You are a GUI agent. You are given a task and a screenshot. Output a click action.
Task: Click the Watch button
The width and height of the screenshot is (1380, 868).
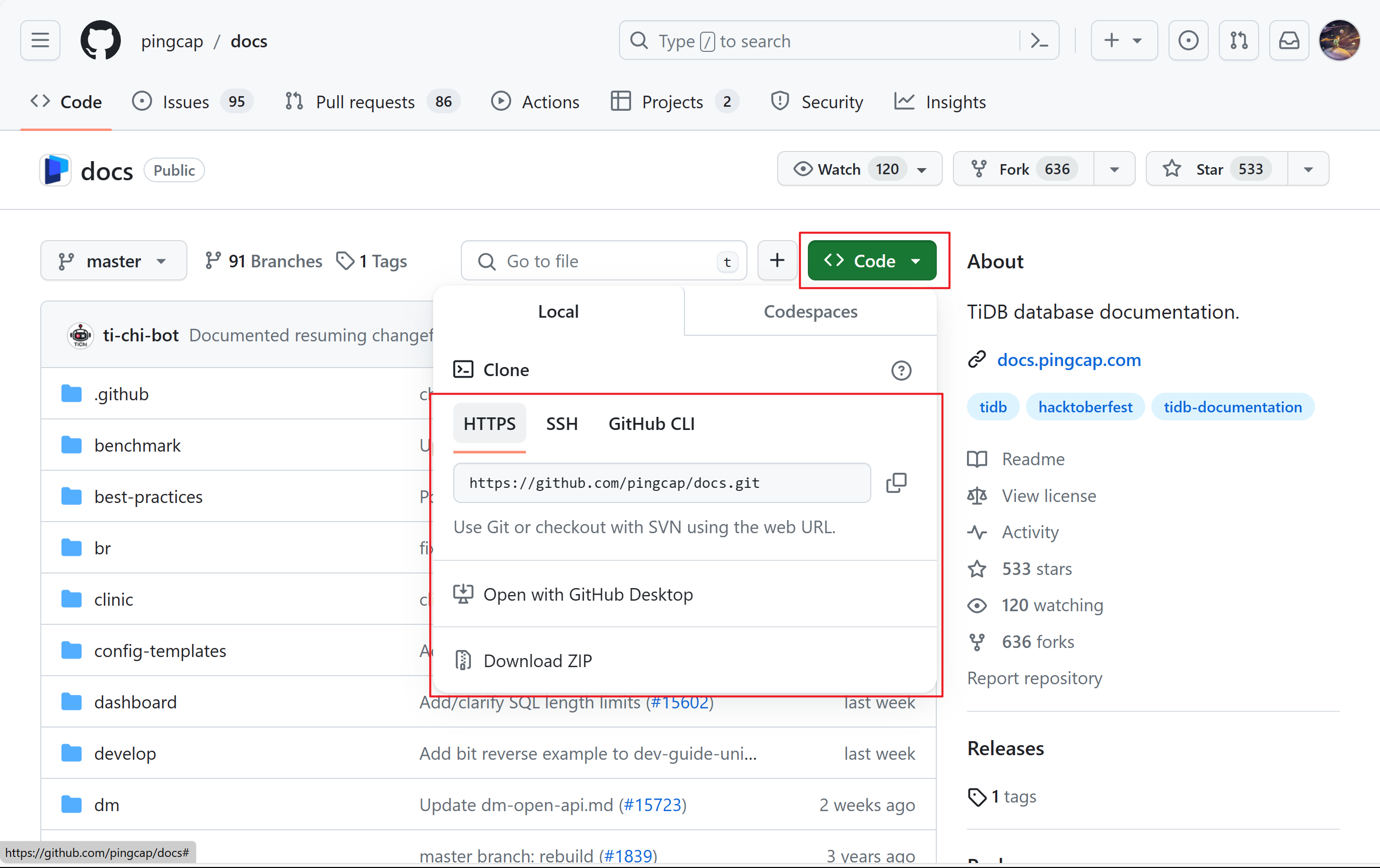[x=859, y=169]
